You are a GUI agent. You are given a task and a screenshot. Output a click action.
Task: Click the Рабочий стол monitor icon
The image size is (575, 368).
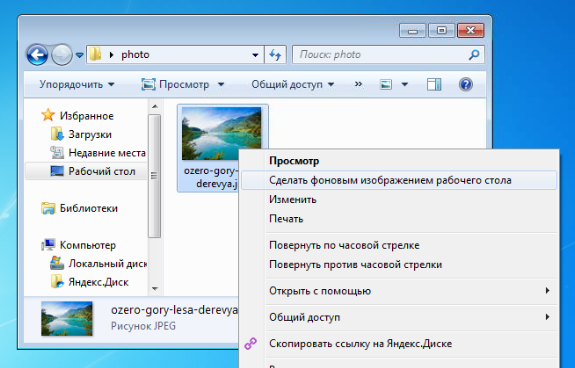pos(57,171)
